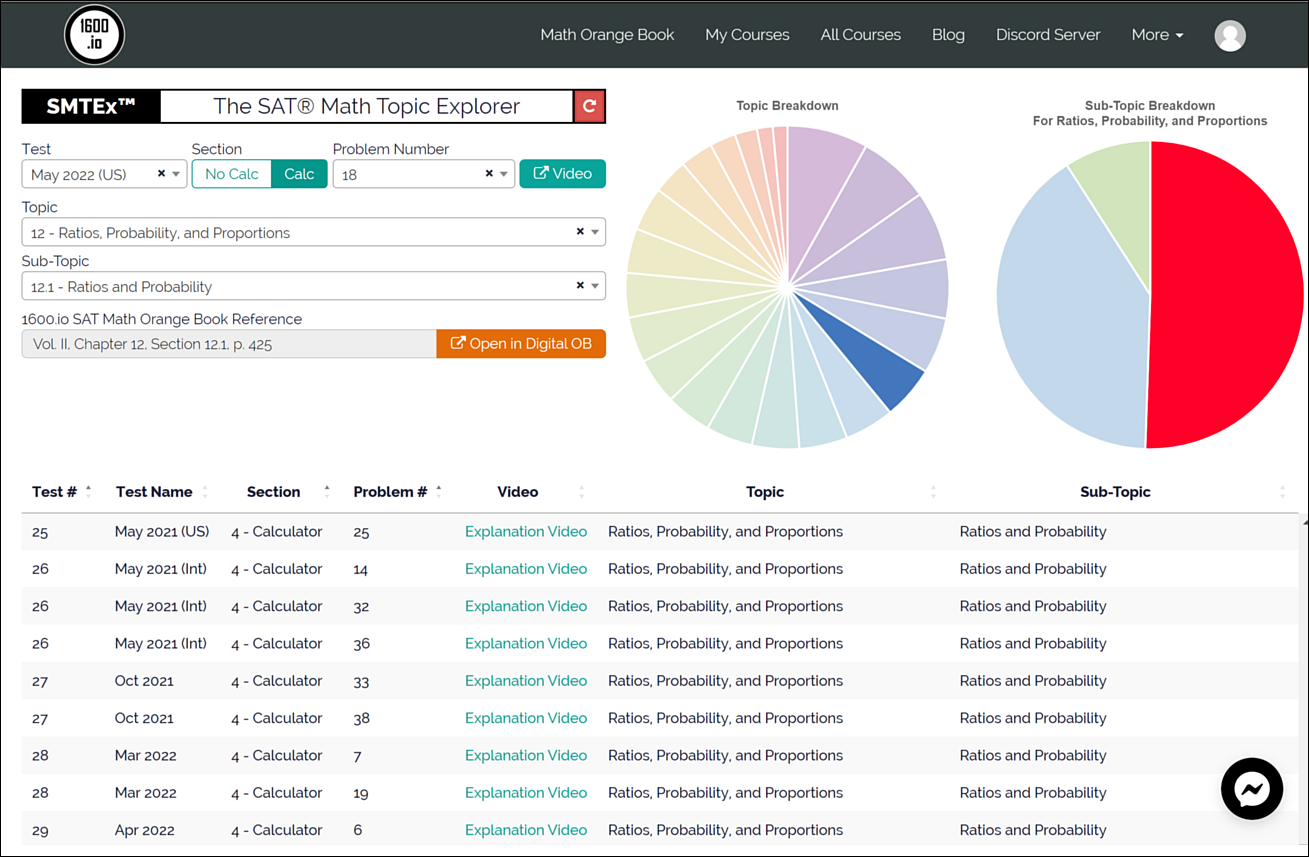Click the SMTEx label badge

(x=91, y=106)
